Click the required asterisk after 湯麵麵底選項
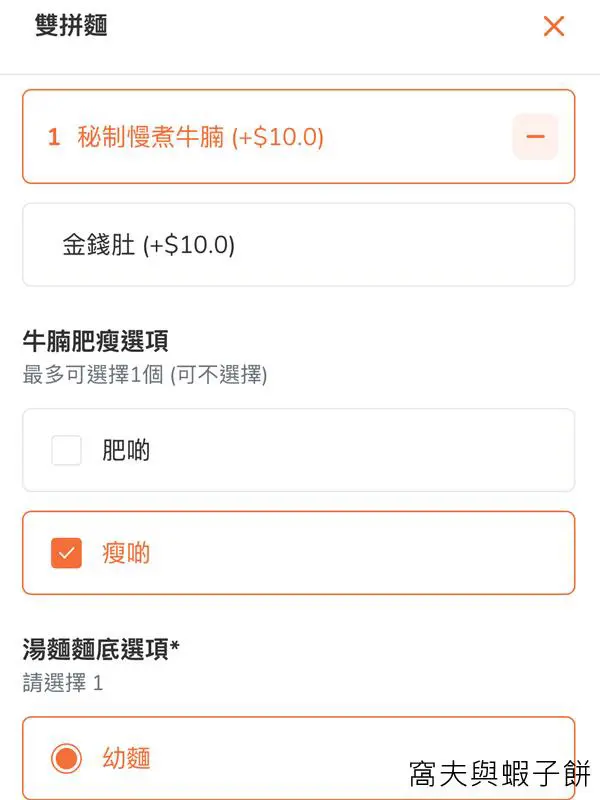Viewport: 600px width, 800px height. pyautogui.click(x=175, y=648)
